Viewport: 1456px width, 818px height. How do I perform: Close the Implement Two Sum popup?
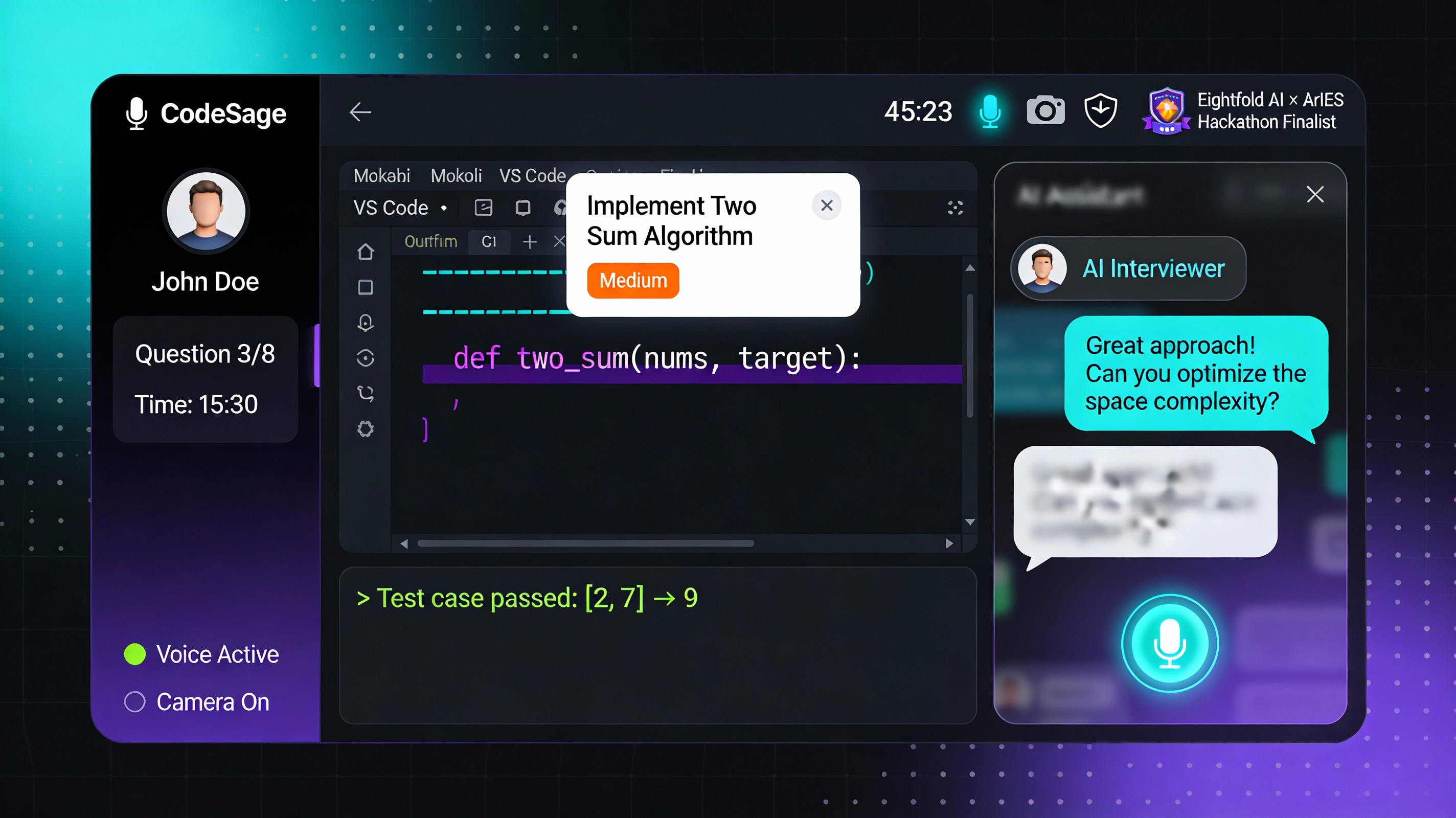click(826, 205)
